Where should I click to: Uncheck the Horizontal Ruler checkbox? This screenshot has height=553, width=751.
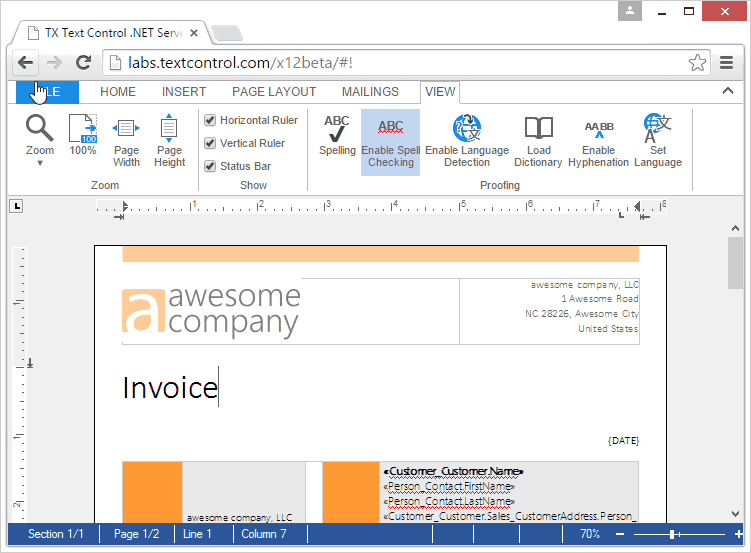point(210,120)
